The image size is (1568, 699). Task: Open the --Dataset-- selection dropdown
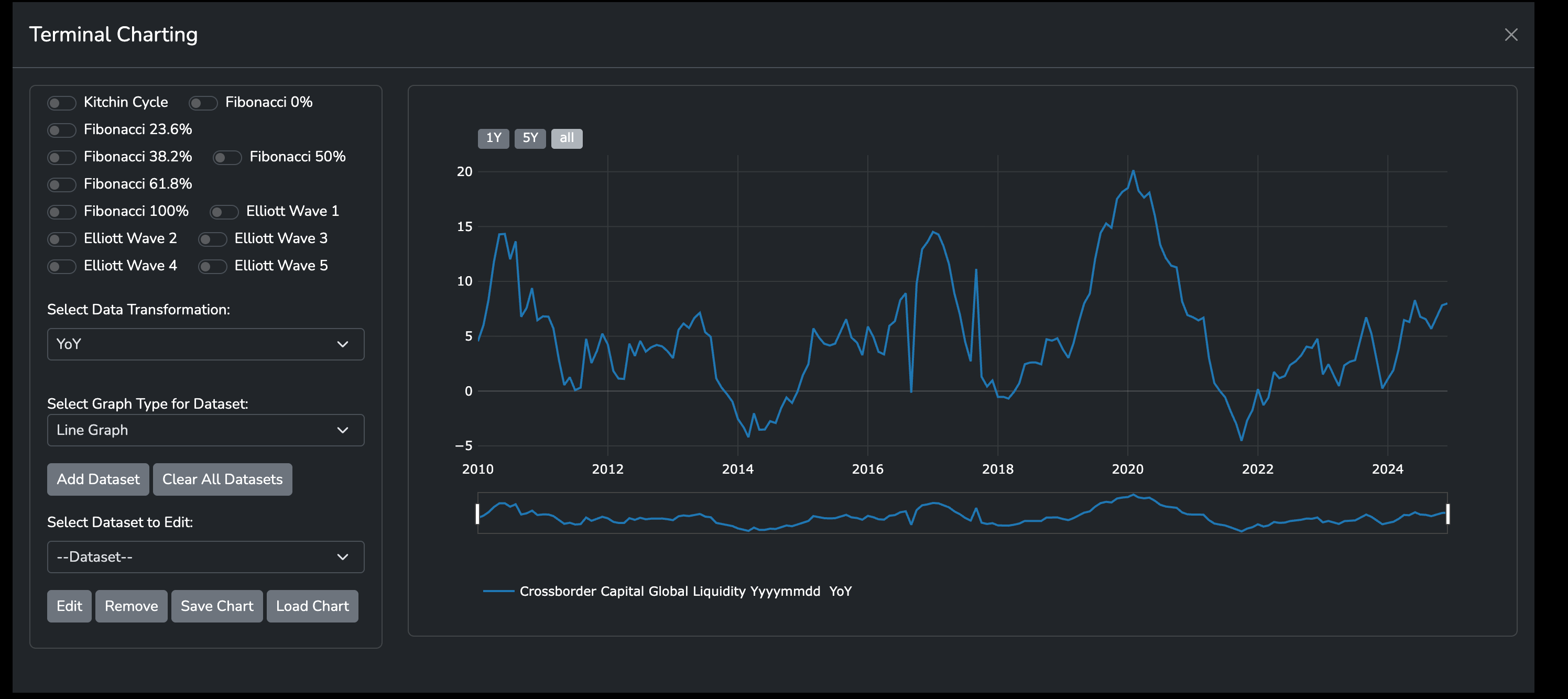coord(205,556)
